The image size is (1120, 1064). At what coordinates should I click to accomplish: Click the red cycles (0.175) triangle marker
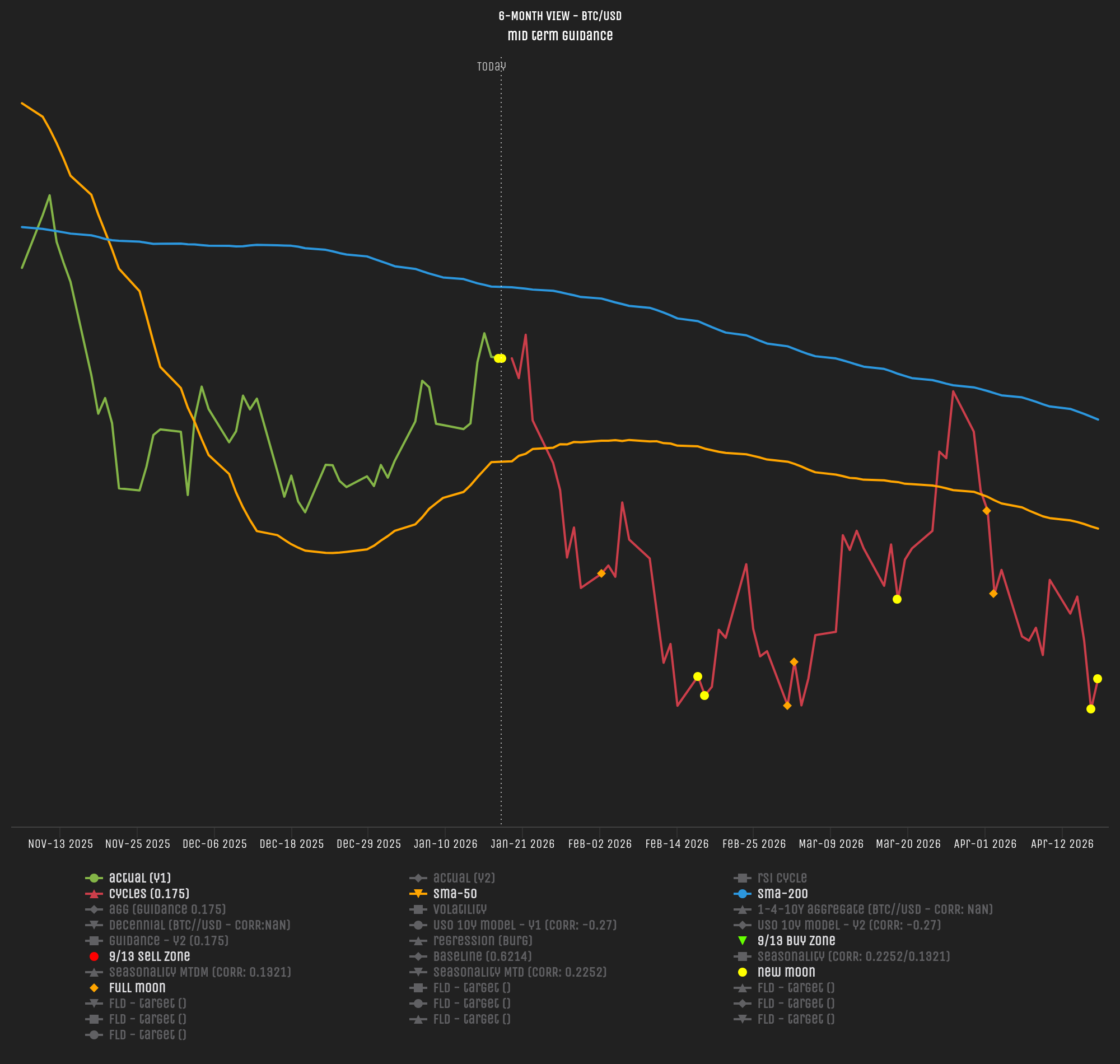(94, 894)
